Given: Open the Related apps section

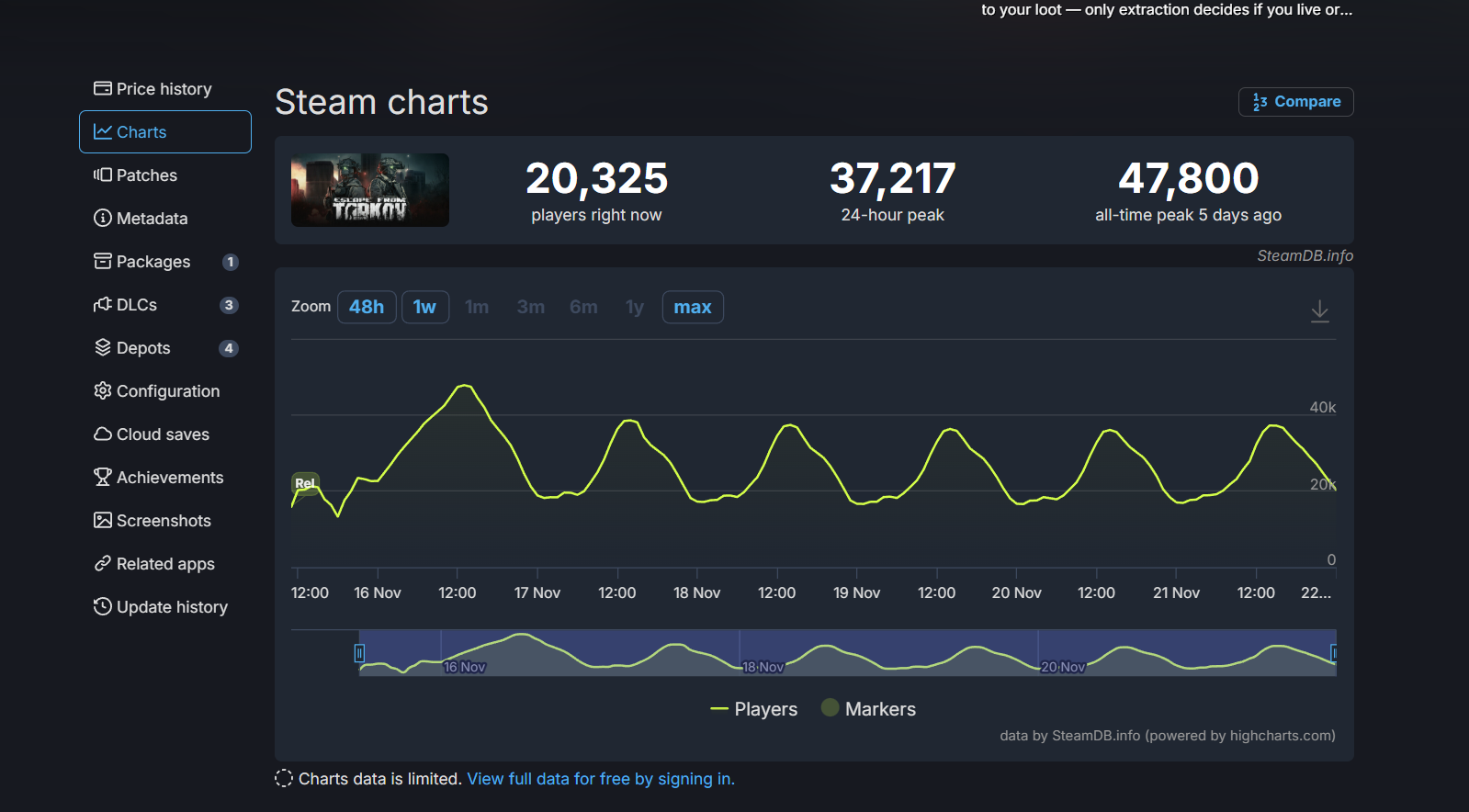Looking at the screenshot, I should coord(165,564).
